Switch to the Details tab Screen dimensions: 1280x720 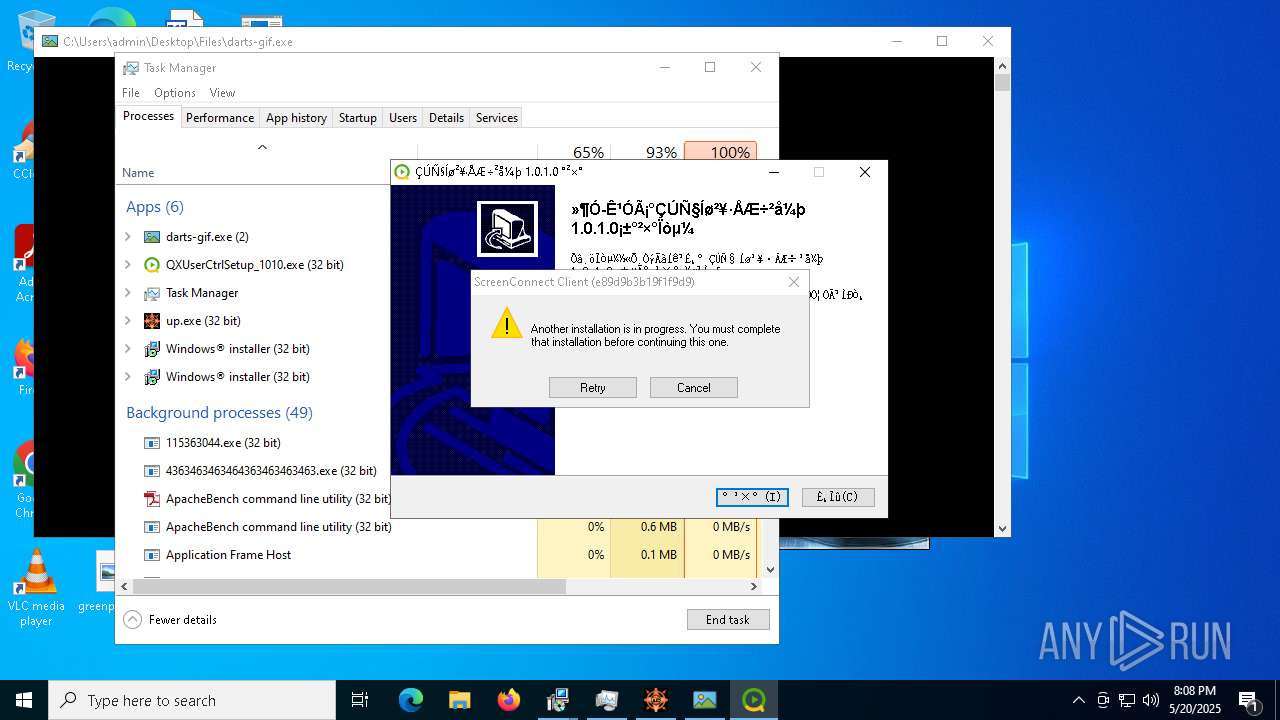pos(446,118)
